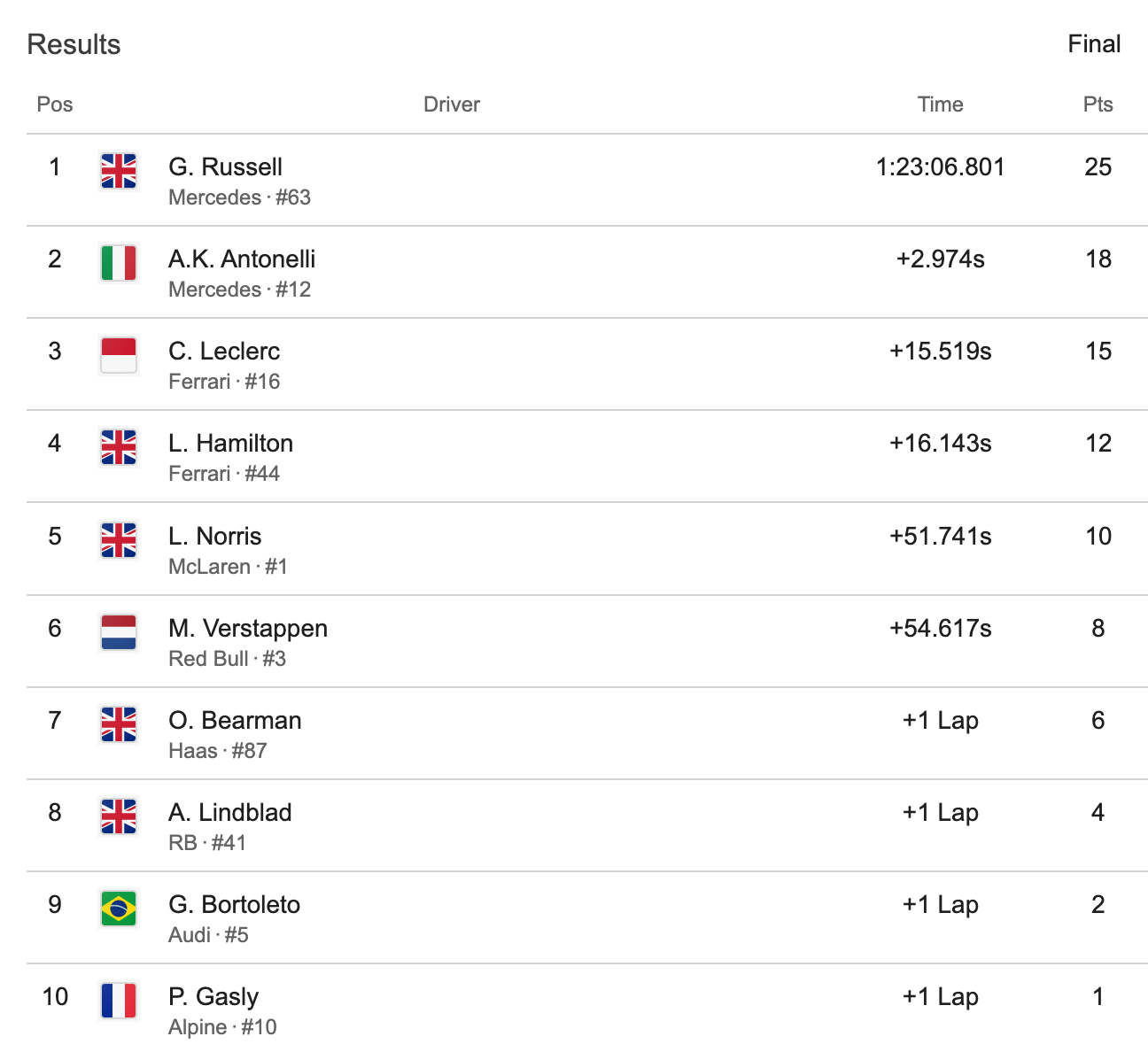Click the Dutch flag beside M. Verstappen
This screenshot has width=1148, height=1052.
[x=119, y=632]
